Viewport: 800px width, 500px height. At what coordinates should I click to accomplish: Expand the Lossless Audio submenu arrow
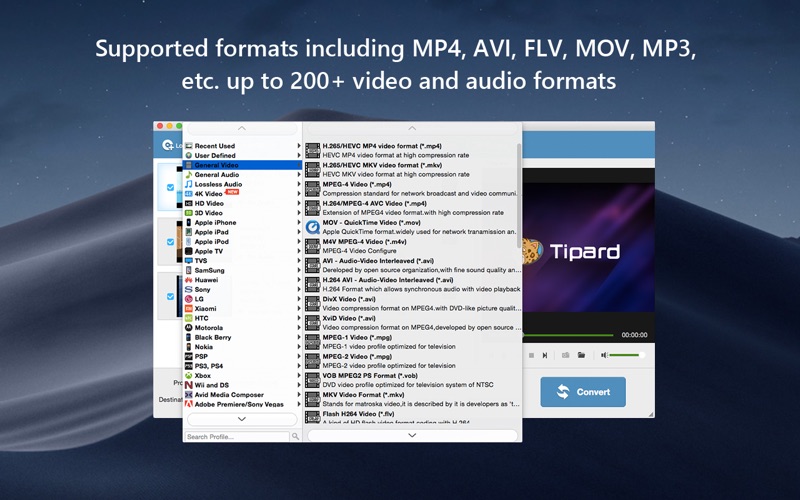point(299,184)
